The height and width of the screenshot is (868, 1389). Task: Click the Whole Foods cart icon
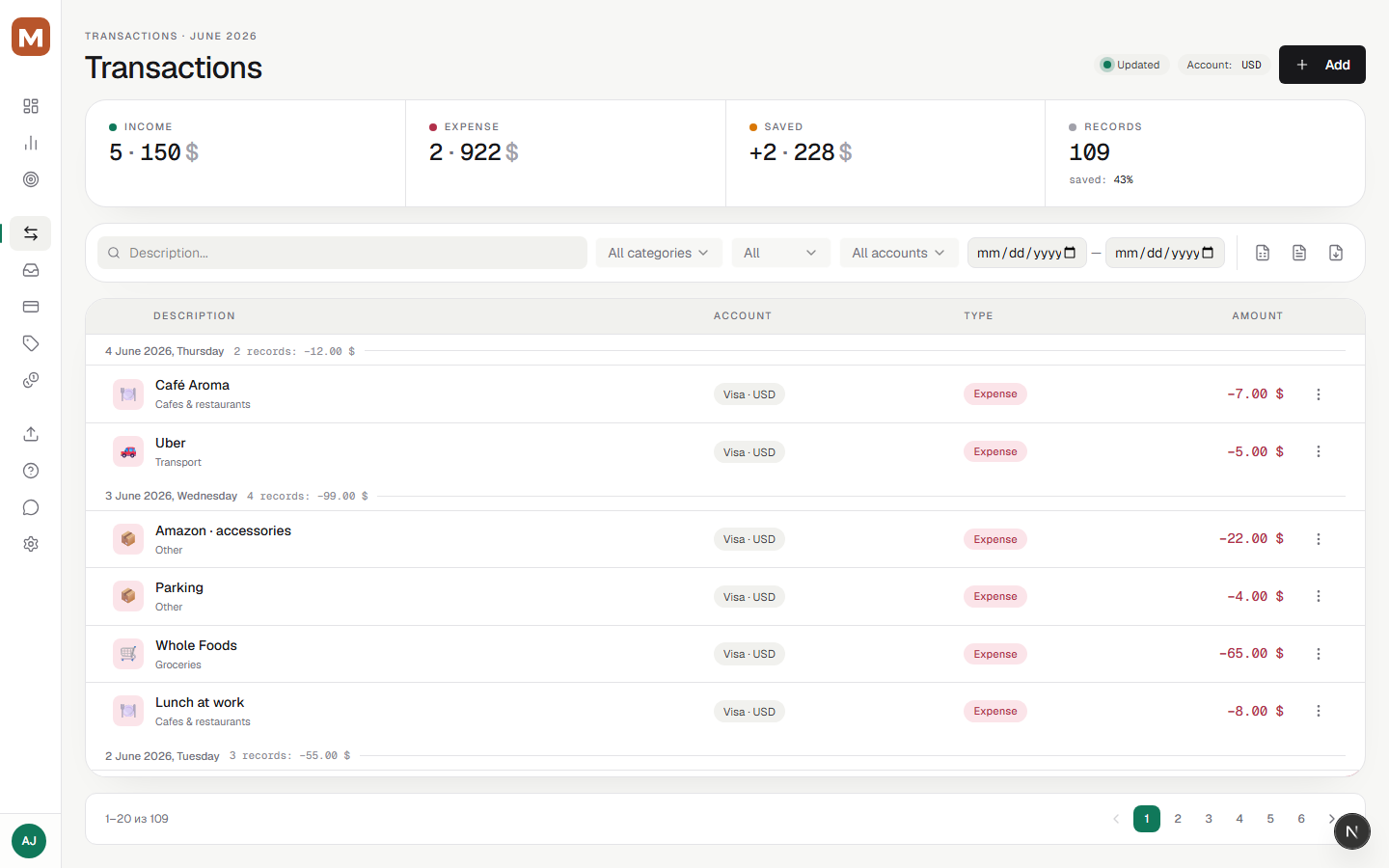pos(128,654)
